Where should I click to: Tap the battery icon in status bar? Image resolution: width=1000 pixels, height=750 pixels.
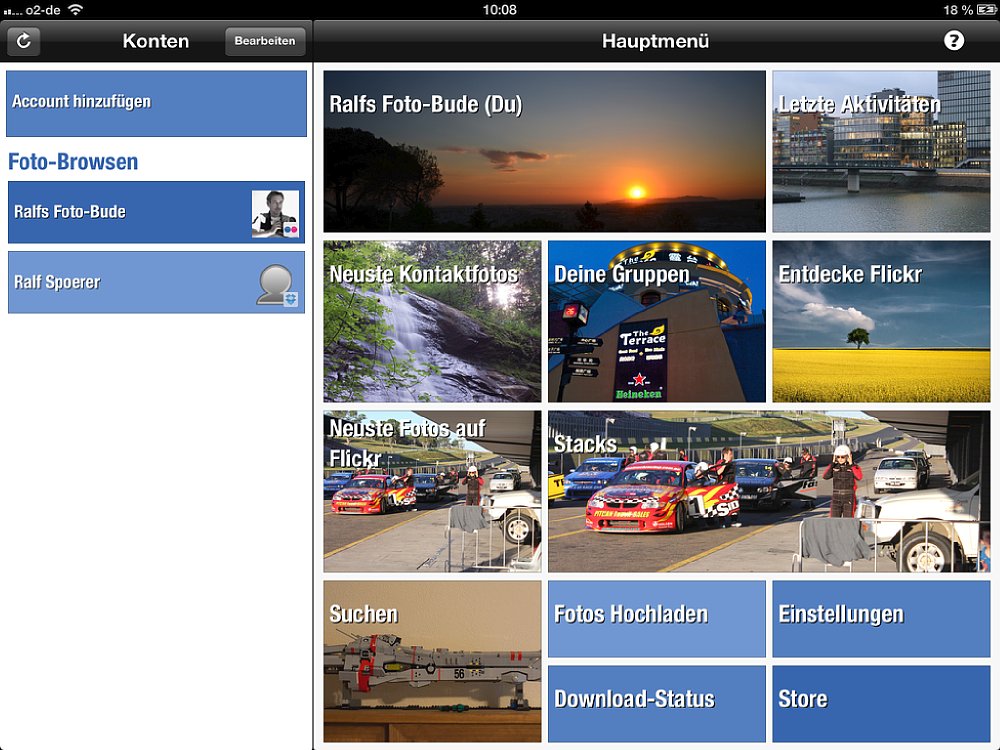coord(986,9)
